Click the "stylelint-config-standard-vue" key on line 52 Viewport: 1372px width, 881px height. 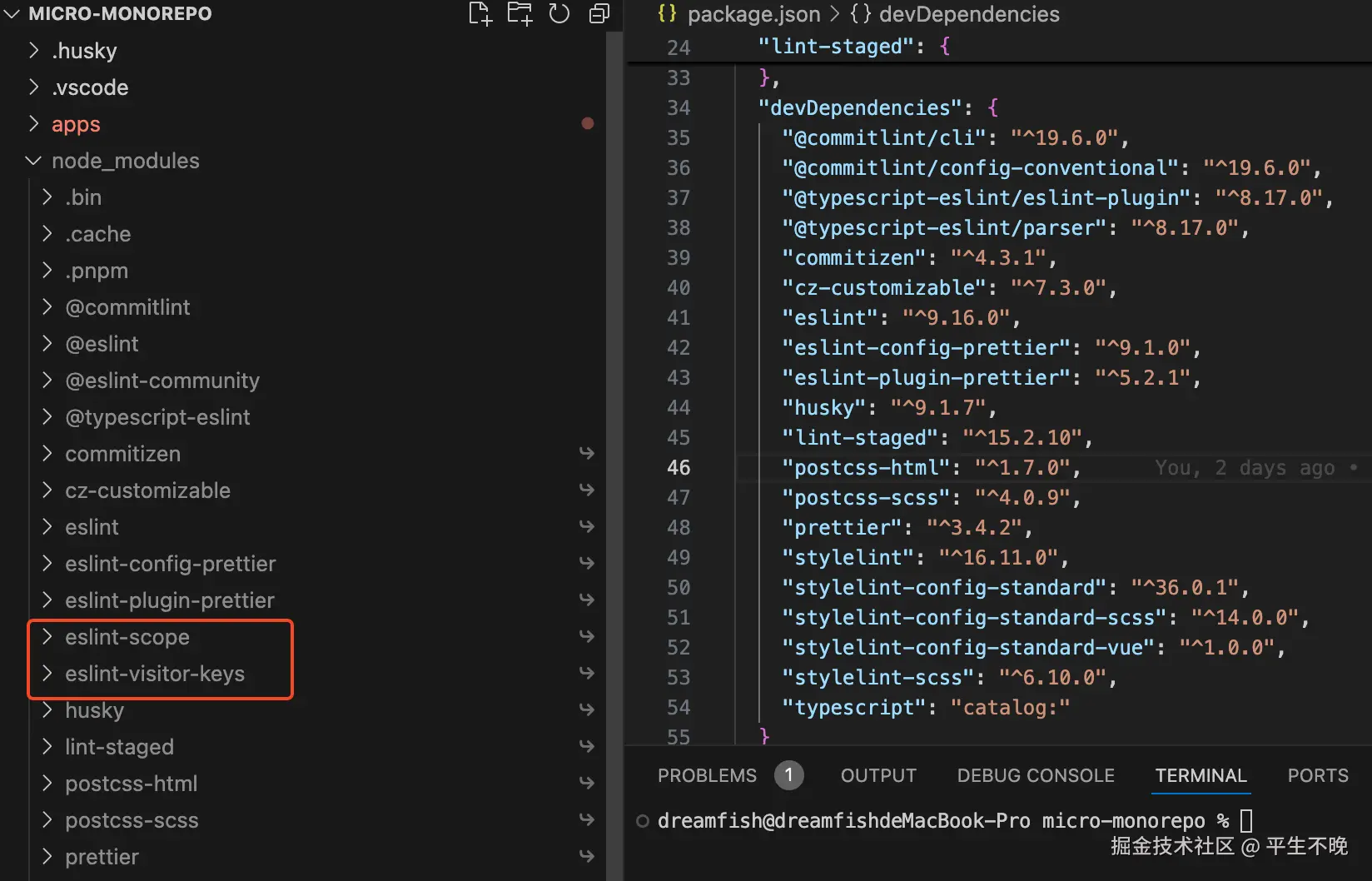tap(968, 647)
